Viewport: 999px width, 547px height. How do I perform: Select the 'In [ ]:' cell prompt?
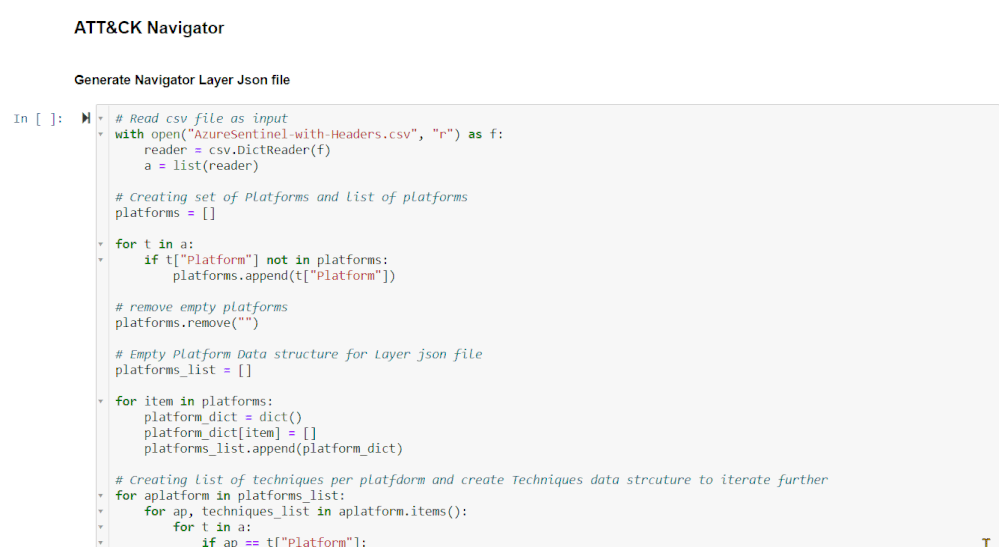point(38,118)
